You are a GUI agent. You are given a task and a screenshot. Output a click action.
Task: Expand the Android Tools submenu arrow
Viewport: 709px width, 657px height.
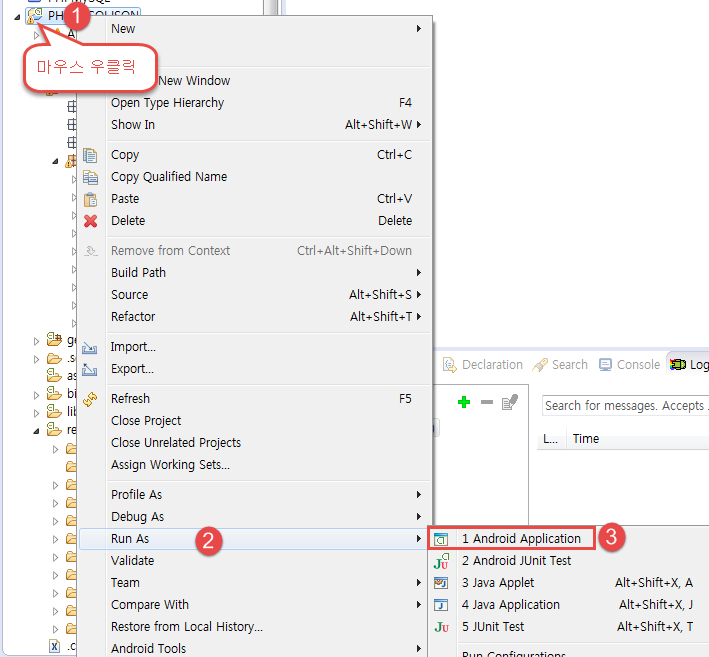pos(419,649)
